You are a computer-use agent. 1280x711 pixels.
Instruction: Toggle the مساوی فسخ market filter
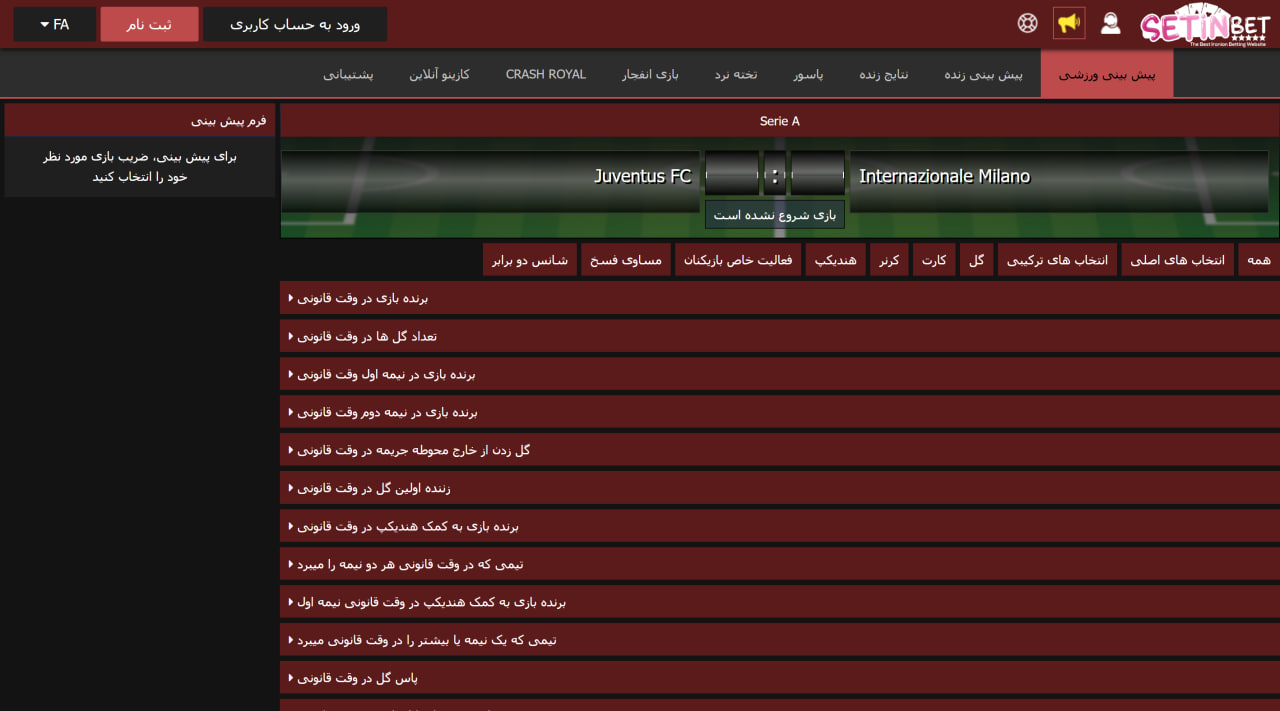coord(626,258)
